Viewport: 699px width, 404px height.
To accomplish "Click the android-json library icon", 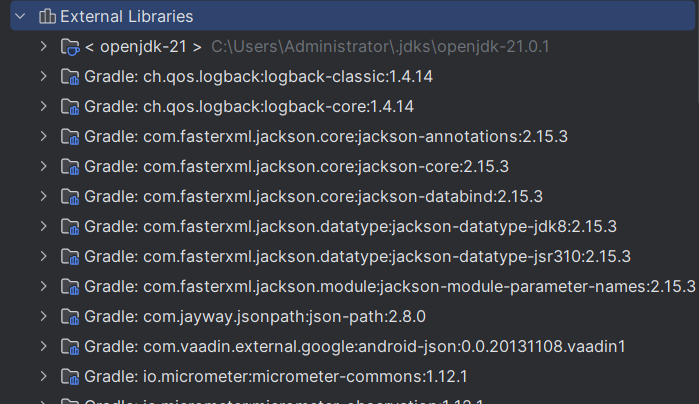I will 70,346.
